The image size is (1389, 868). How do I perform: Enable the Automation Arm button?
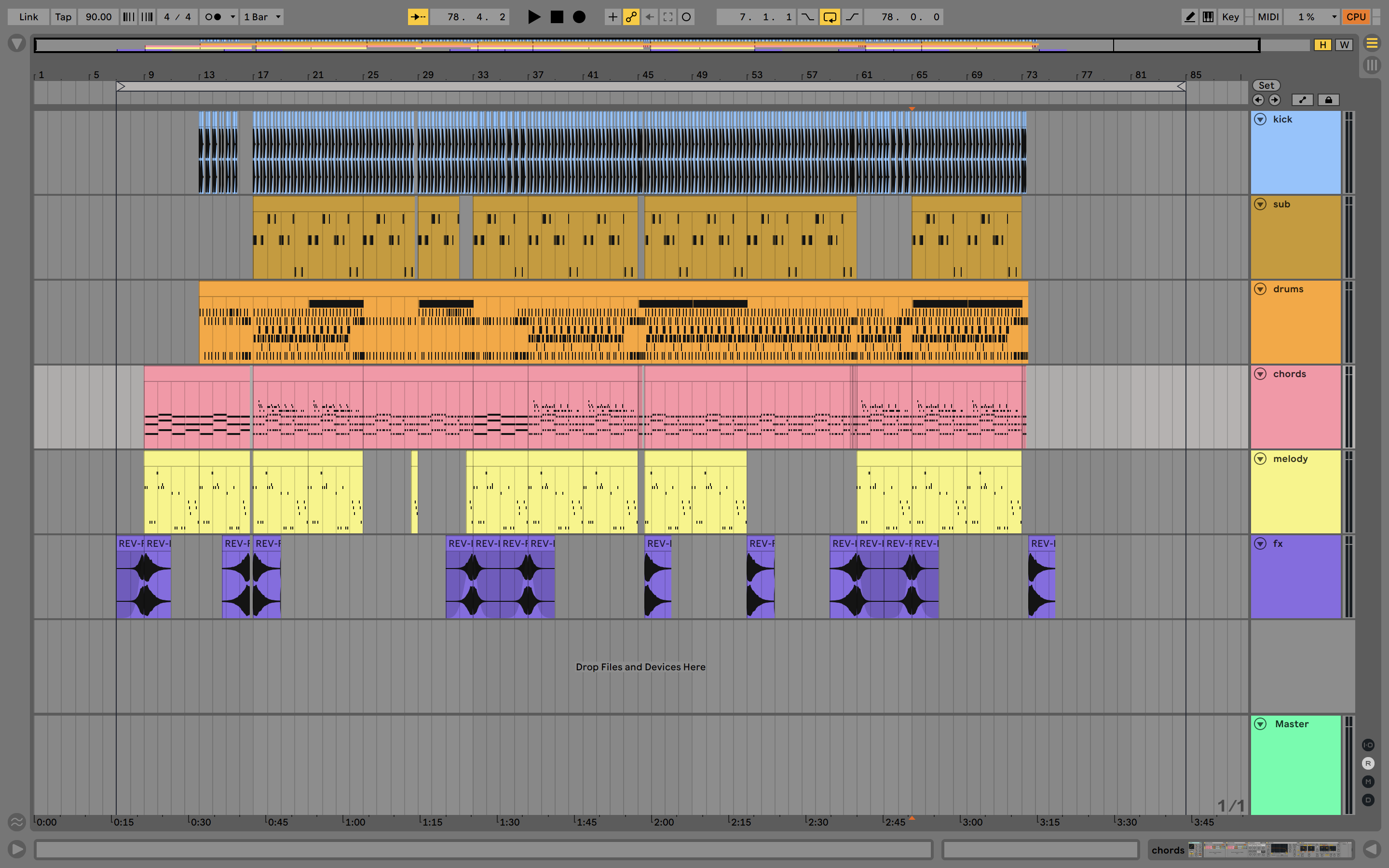coord(631,17)
